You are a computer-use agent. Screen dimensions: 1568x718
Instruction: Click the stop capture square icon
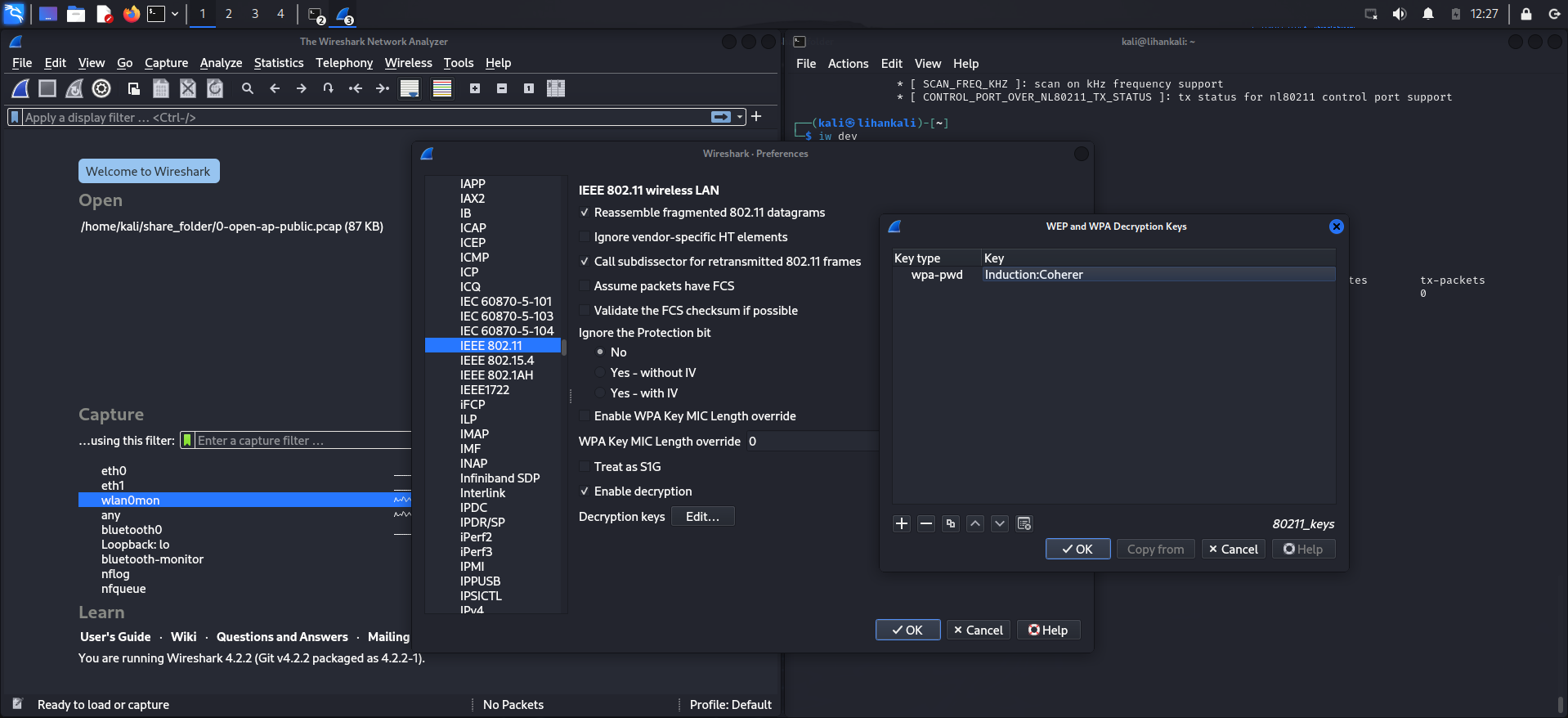47,88
